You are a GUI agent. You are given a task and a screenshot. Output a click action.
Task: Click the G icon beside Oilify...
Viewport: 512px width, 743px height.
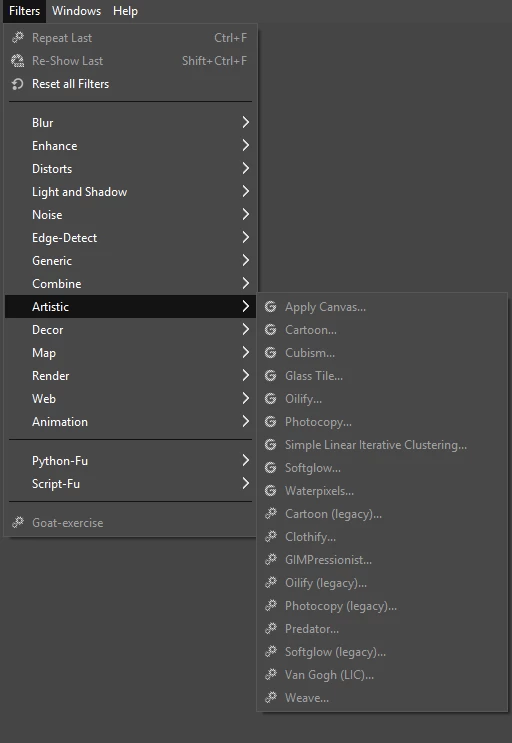270,399
